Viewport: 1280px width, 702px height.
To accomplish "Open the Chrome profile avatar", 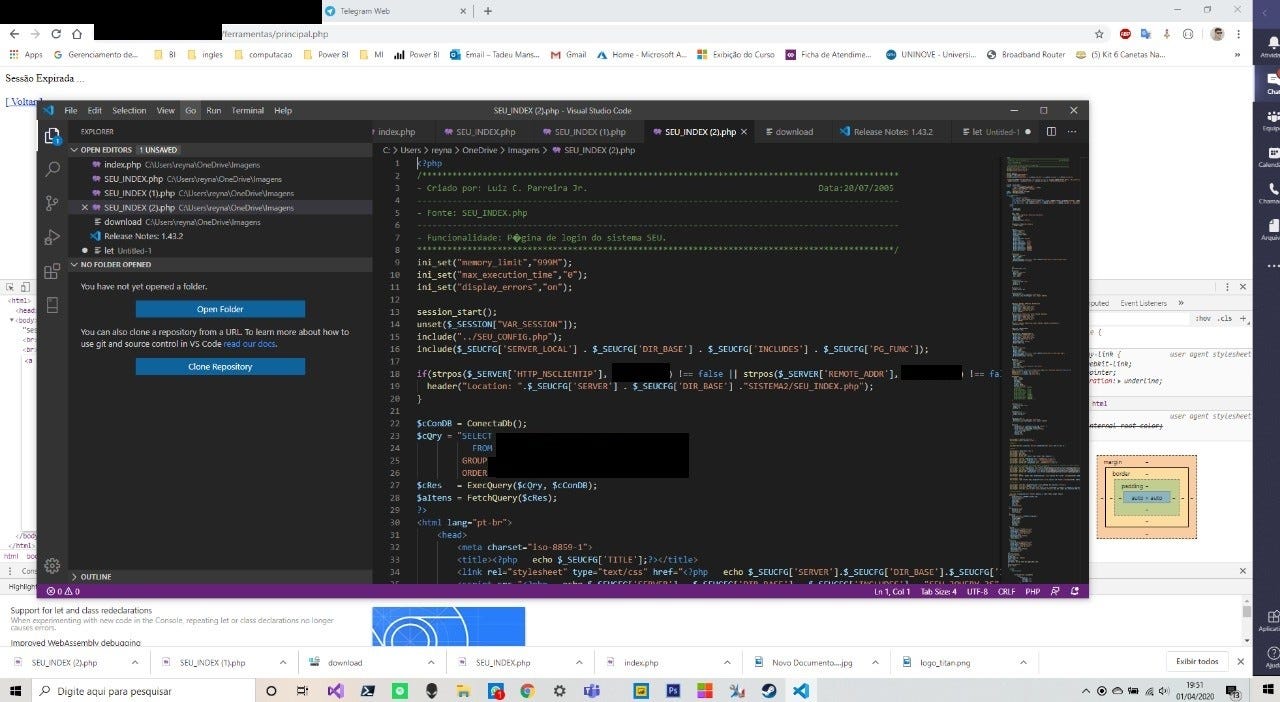I will coord(1217,33).
